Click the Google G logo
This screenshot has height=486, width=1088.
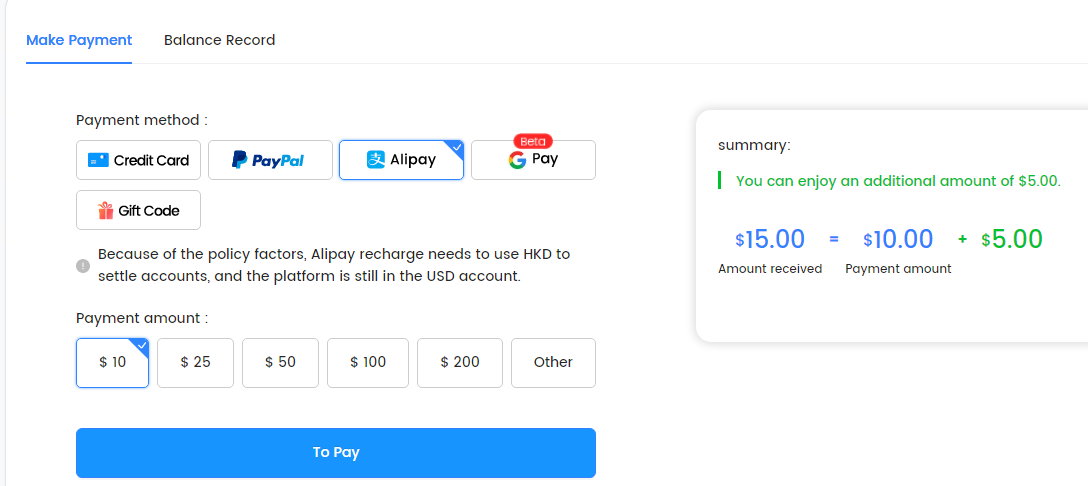click(x=517, y=160)
